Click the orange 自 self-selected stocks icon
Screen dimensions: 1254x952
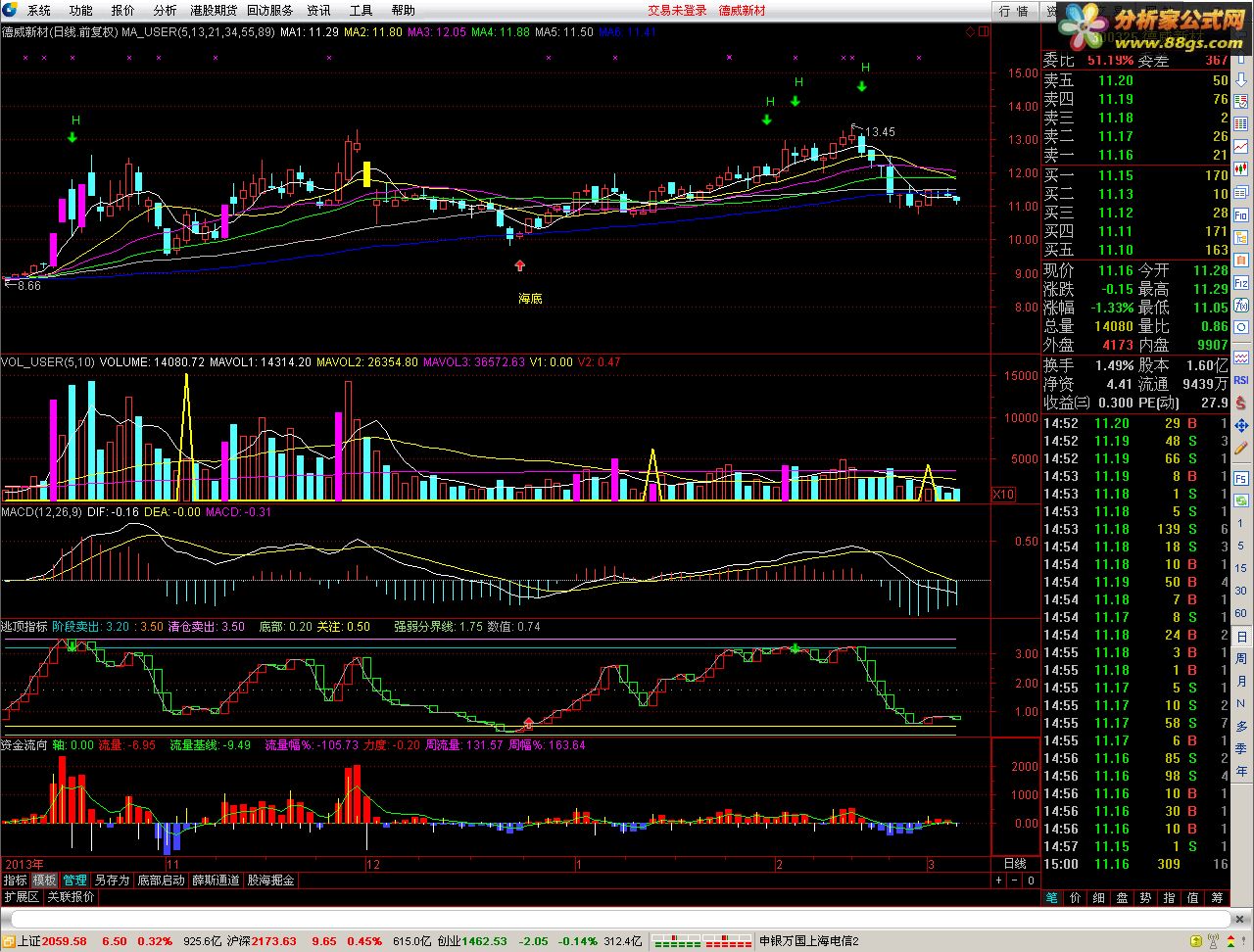click(1241, 261)
